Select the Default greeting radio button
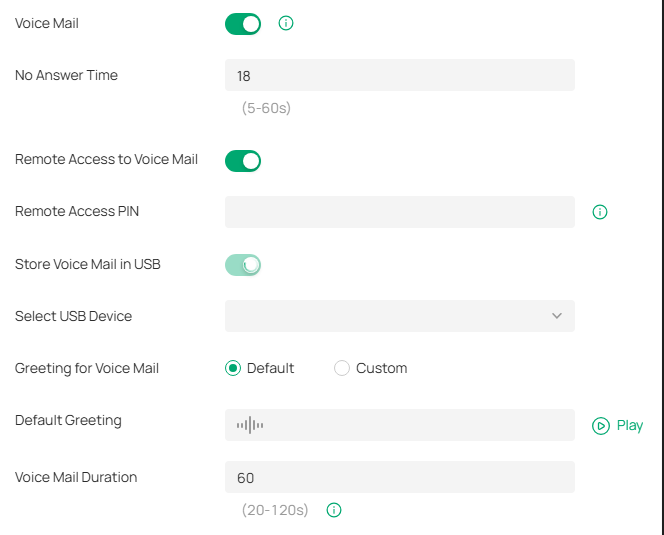664x535 pixels. [x=233, y=368]
